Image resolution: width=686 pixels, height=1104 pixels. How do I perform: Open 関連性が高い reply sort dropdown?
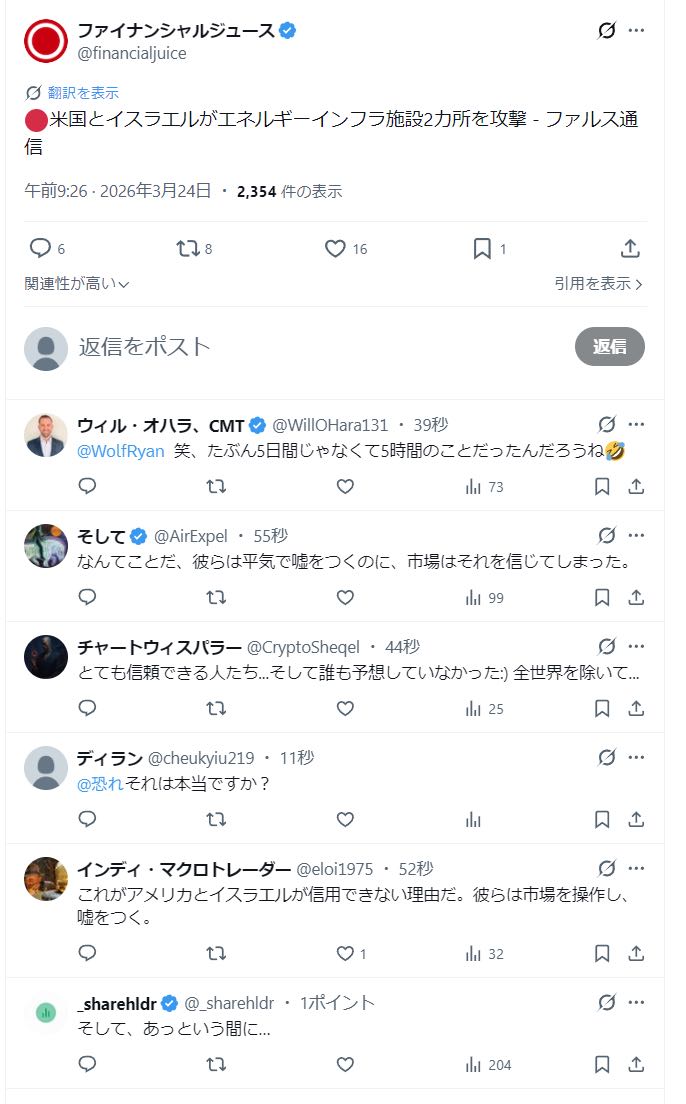pyautogui.click(x=77, y=284)
